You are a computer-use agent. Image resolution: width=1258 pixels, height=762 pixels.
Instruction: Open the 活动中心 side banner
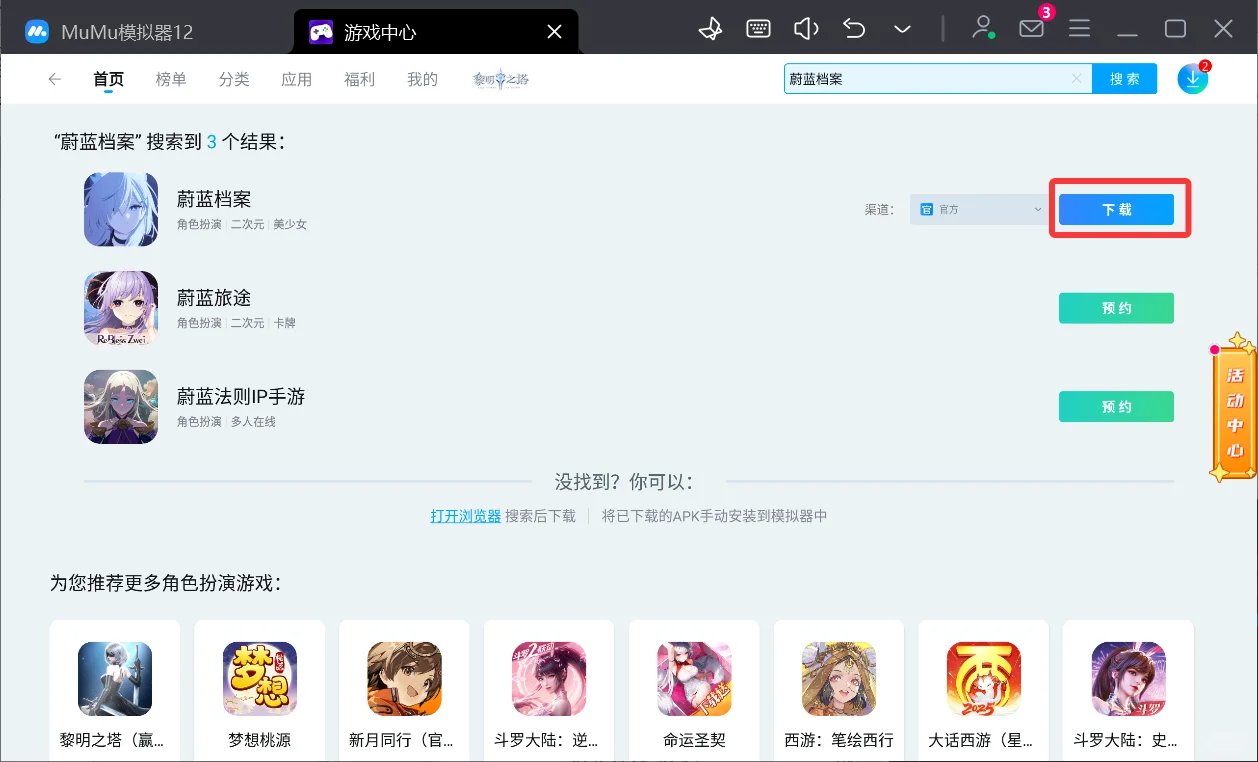(1234, 408)
